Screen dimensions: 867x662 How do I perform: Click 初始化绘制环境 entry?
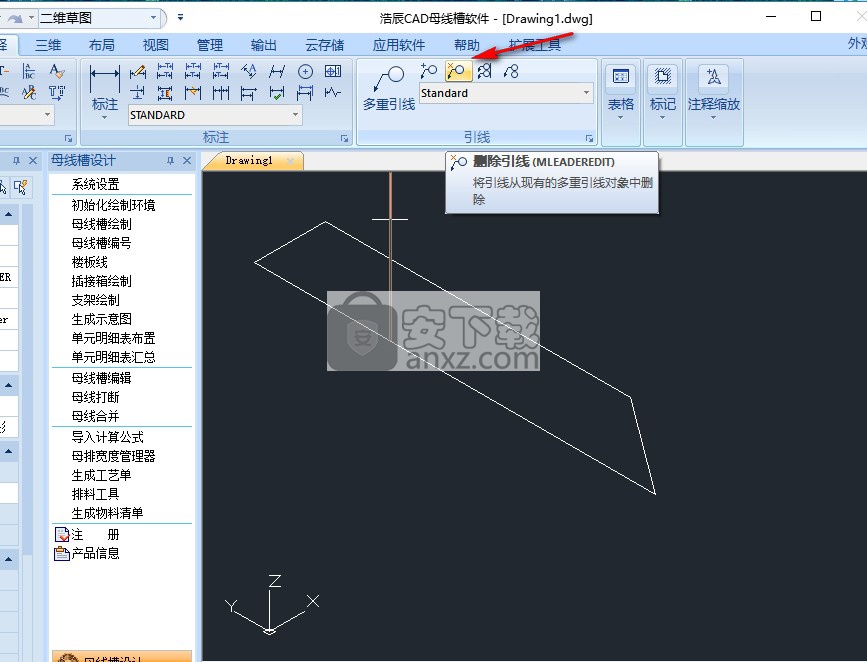coord(113,205)
